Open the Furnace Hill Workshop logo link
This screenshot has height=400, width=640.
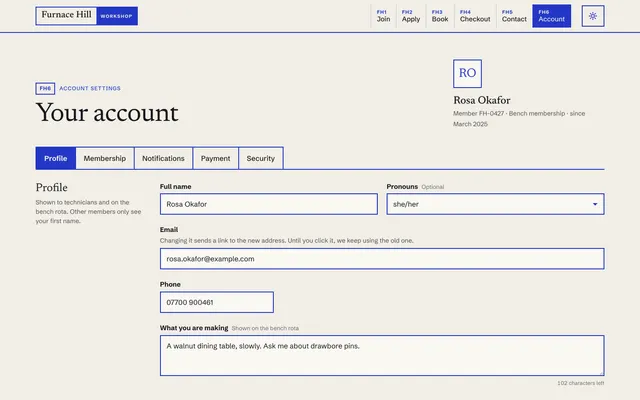(x=87, y=16)
